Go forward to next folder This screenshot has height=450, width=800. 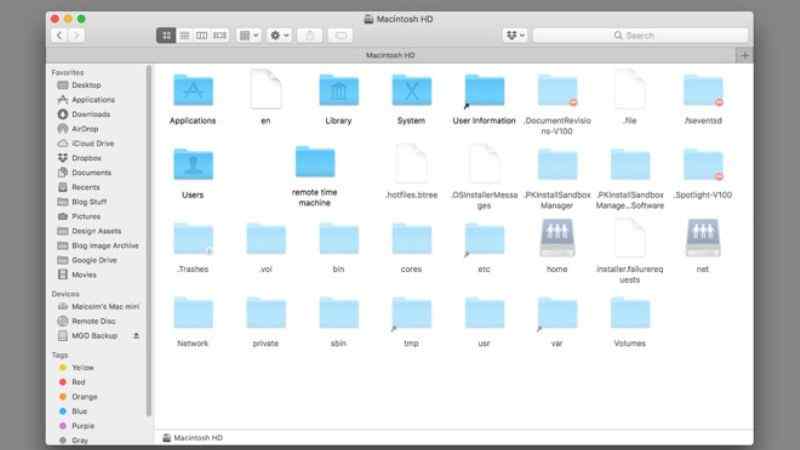pyautogui.click(x=77, y=35)
